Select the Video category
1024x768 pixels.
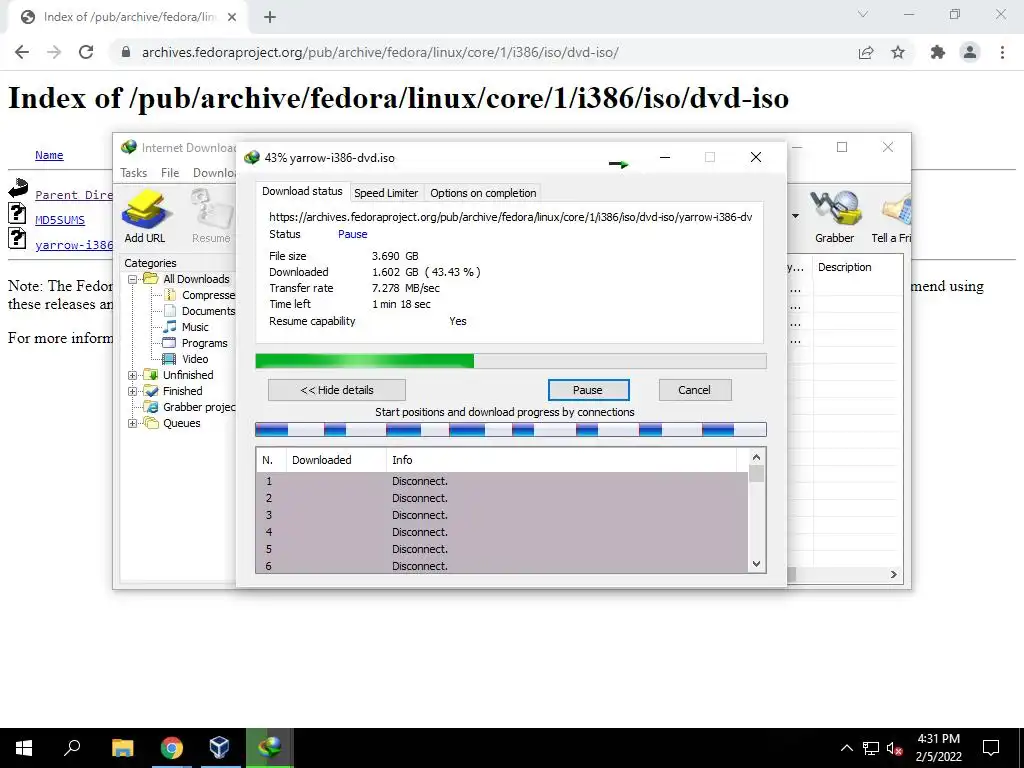(x=186, y=359)
